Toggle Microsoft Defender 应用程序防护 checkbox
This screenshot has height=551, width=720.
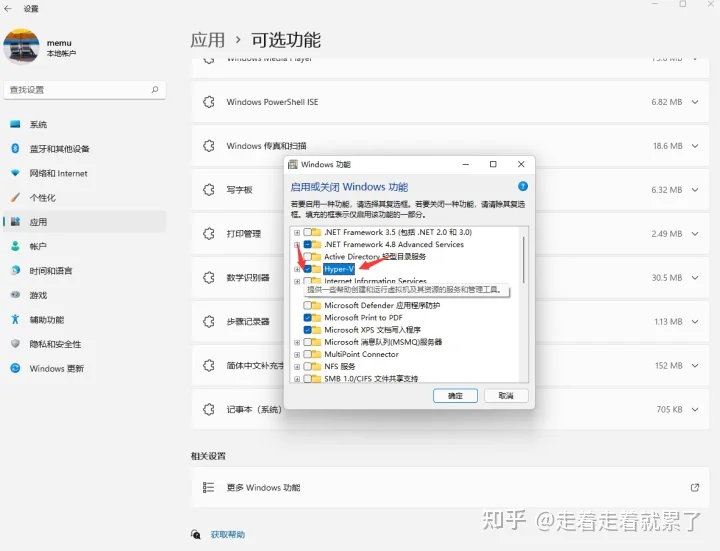coord(308,305)
